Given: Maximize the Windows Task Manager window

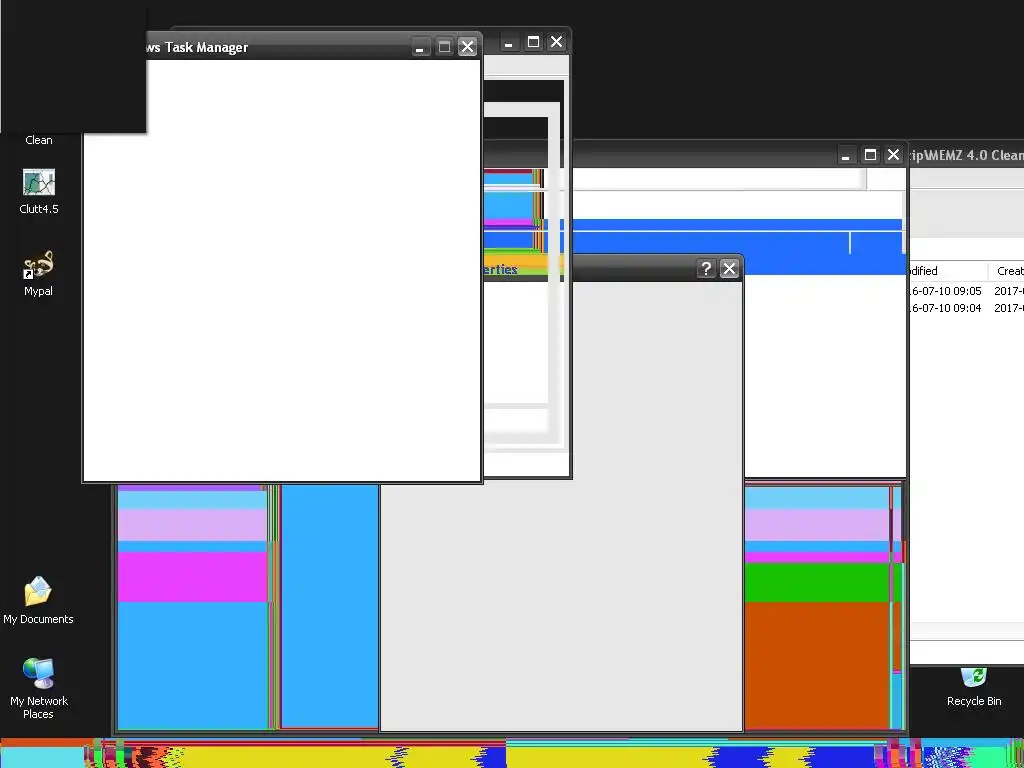Looking at the screenshot, I should tap(444, 47).
